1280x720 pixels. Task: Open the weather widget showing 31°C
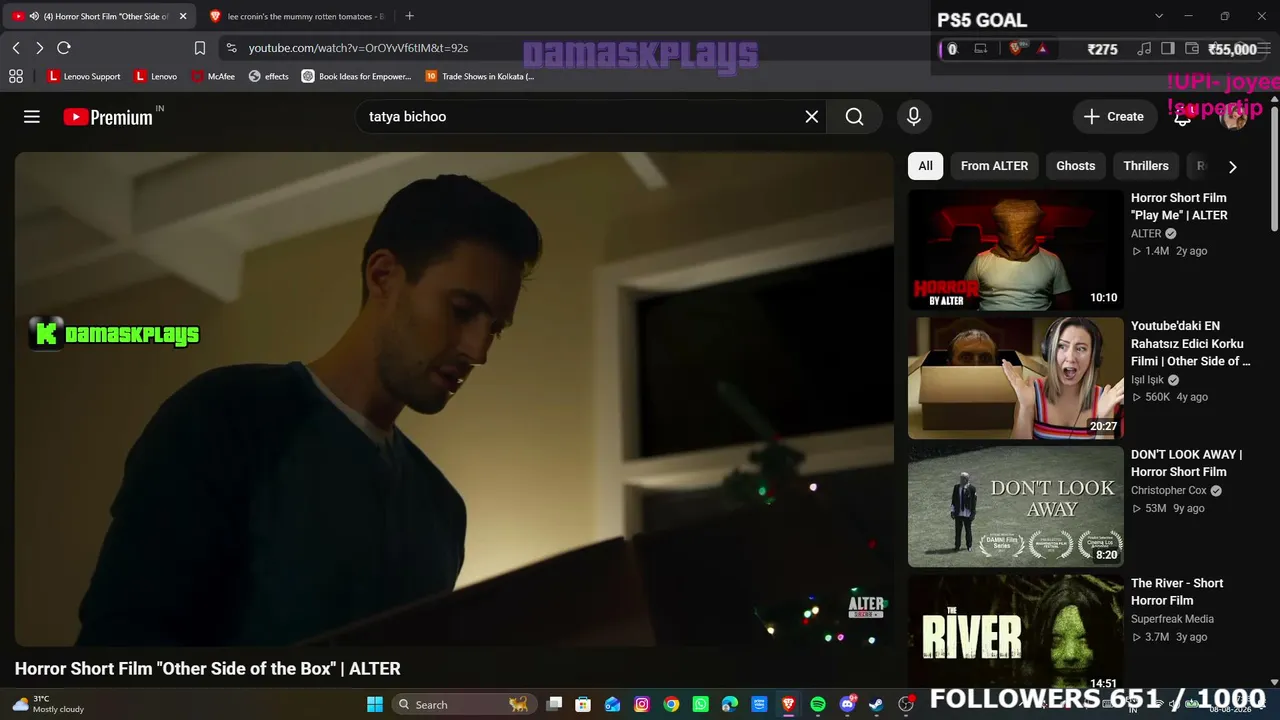(48, 704)
